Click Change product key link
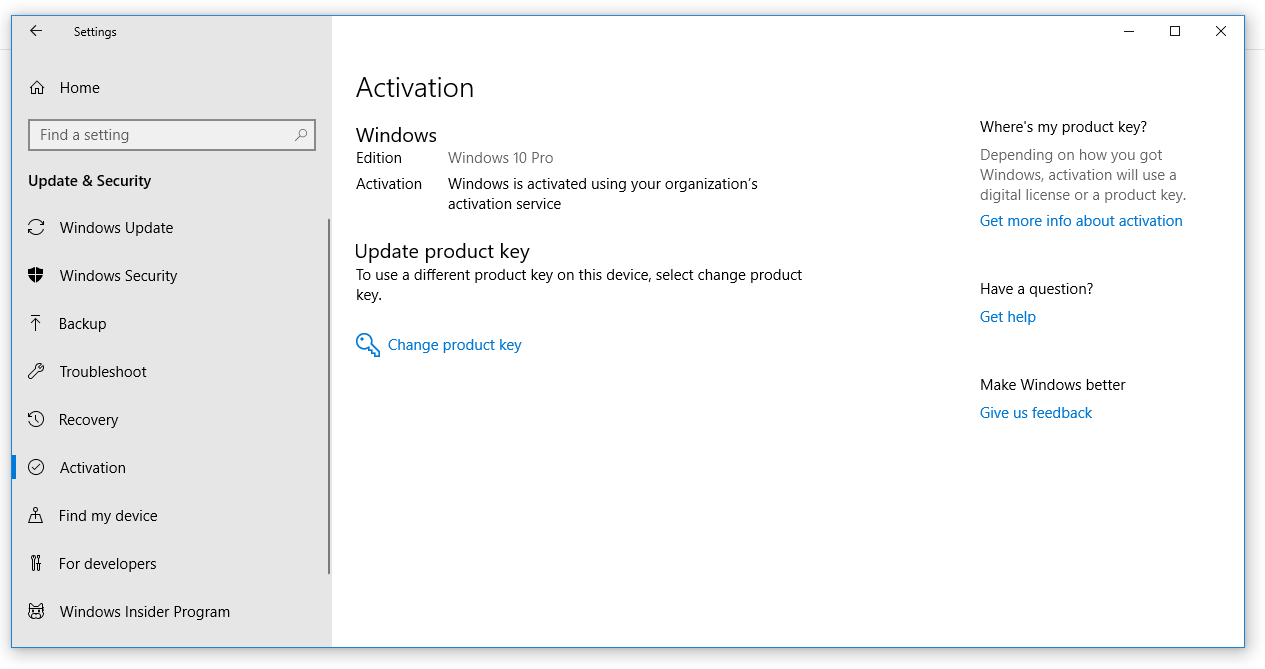 (455, 345)
